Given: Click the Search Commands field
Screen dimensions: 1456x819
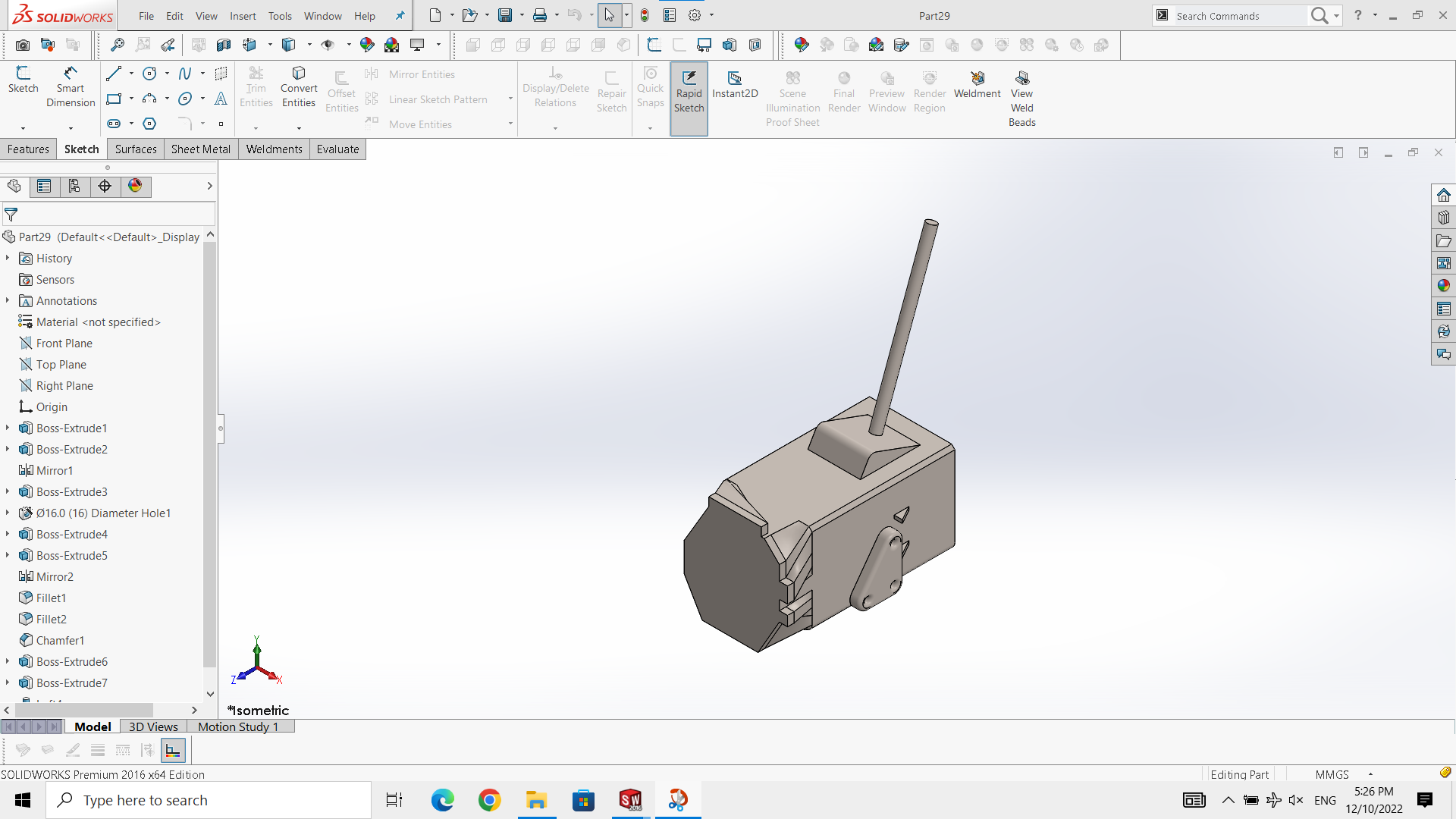Looking at the screenshot, I should click(1239, 16).
